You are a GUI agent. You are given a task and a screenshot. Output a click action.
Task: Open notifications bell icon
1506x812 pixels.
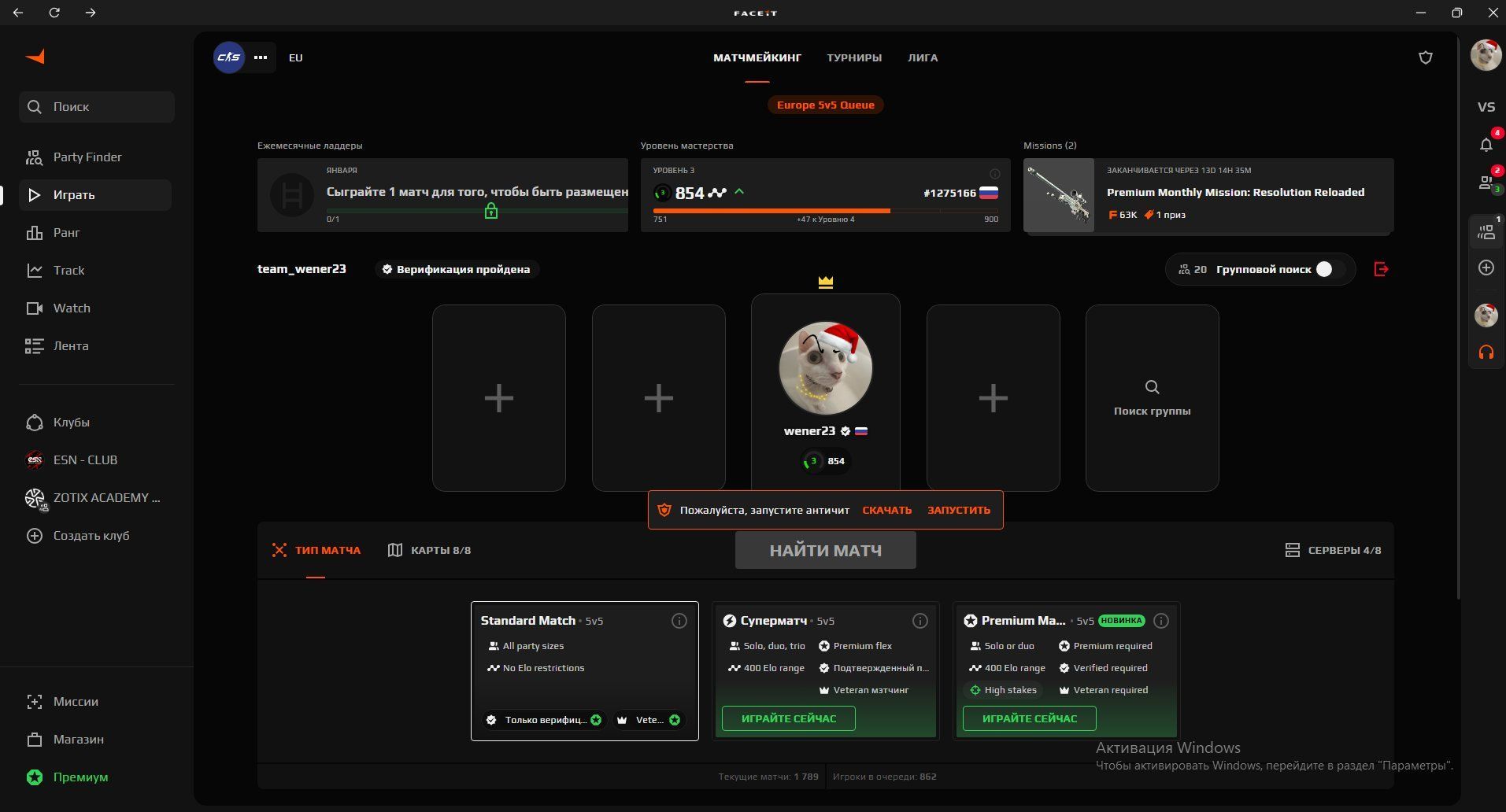tap(1486, 145)
